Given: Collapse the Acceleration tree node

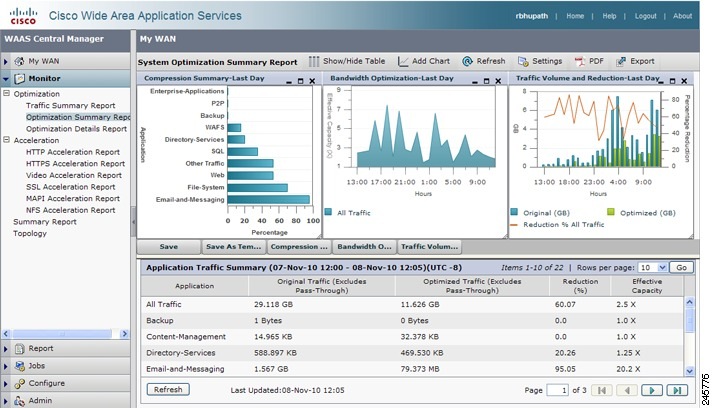Looking at the screenshot, I should (x=6, y=140).
